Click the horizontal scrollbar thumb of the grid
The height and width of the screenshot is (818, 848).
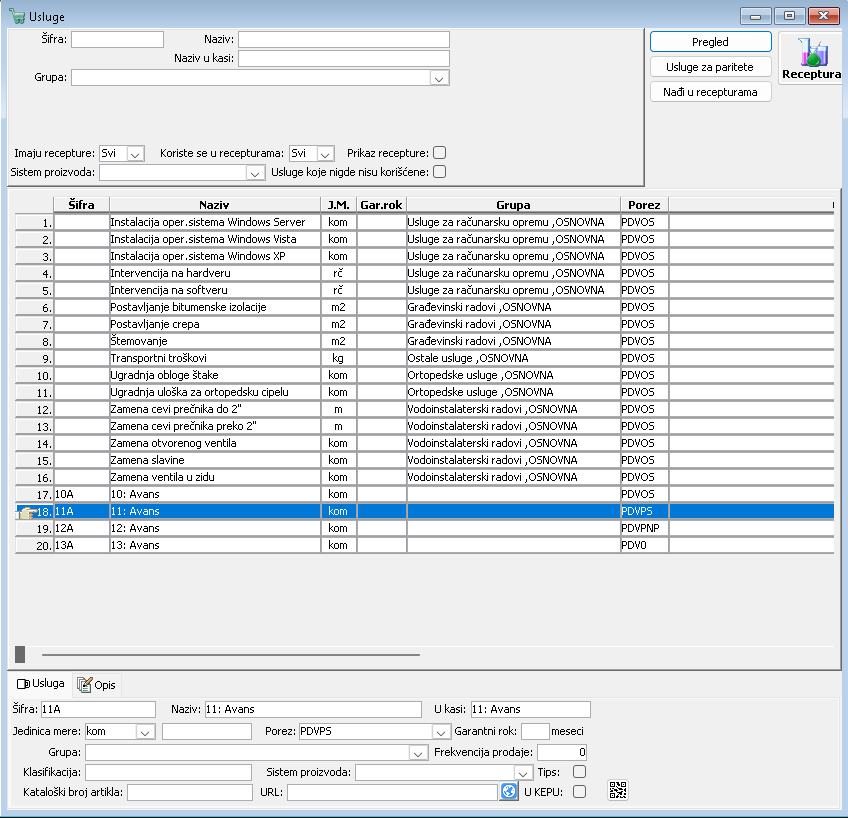tap(20, 654)
